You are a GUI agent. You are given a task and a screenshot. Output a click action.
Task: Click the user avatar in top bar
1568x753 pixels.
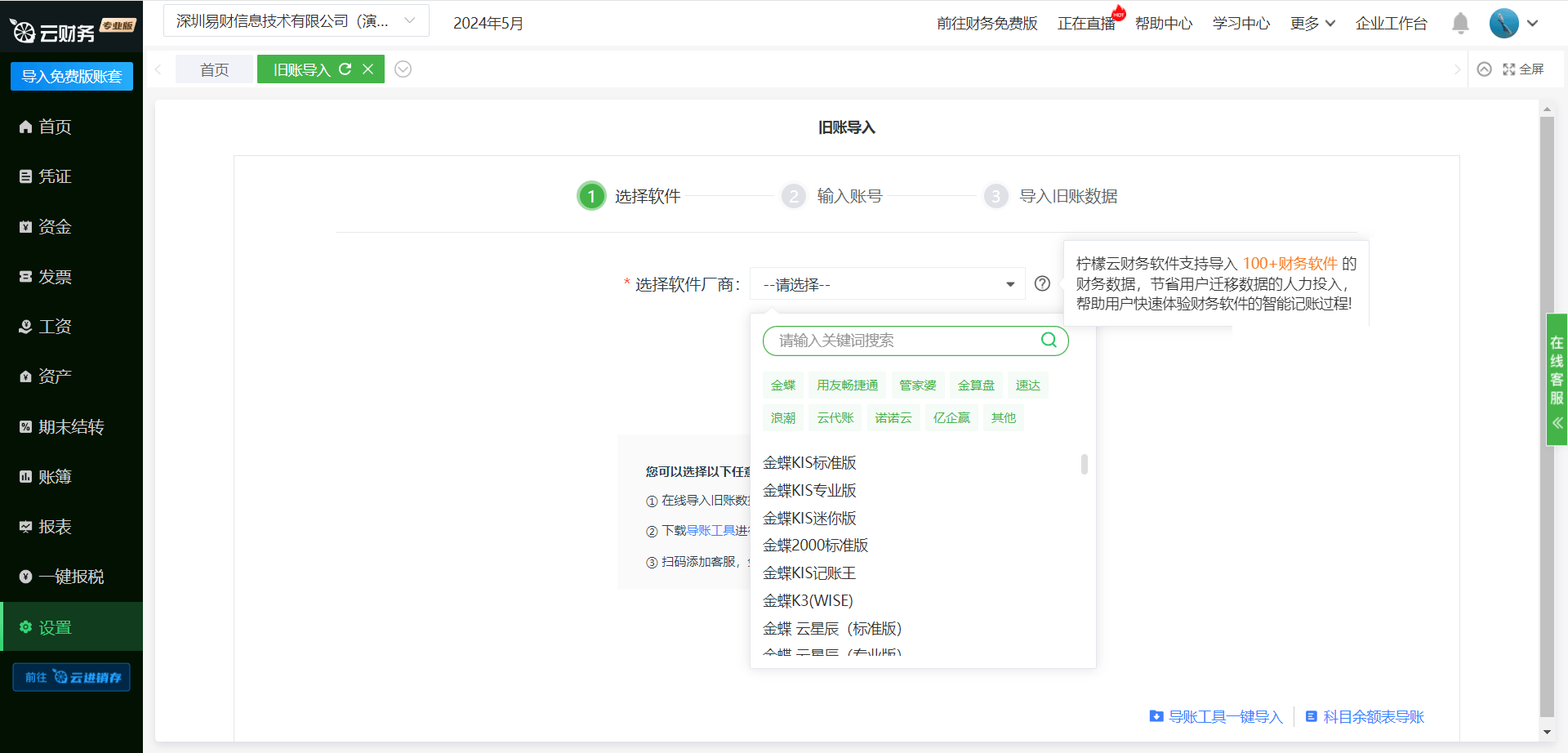1503,23
